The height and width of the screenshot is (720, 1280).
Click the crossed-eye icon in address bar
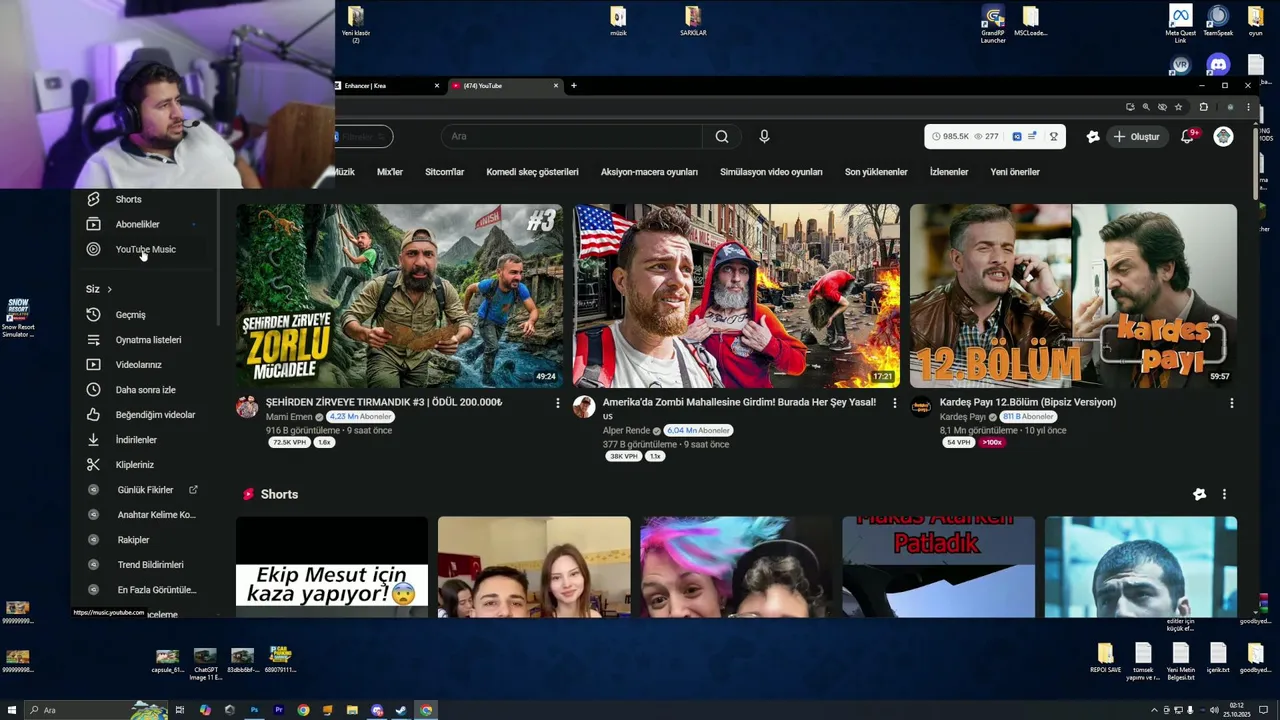click(x=1162, y=107)
